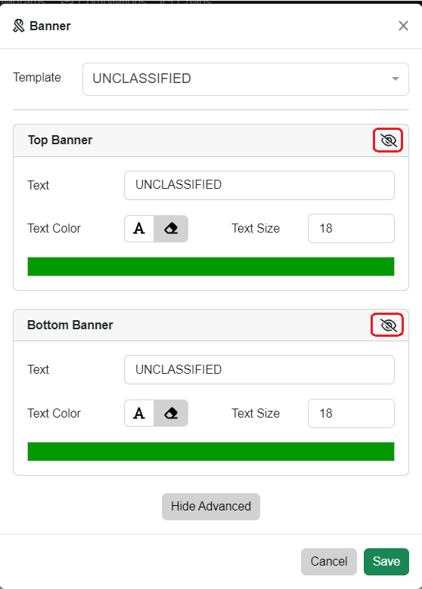
Task: Focus Bottom Banner Text Size field
Action: (x=351, y=413)
